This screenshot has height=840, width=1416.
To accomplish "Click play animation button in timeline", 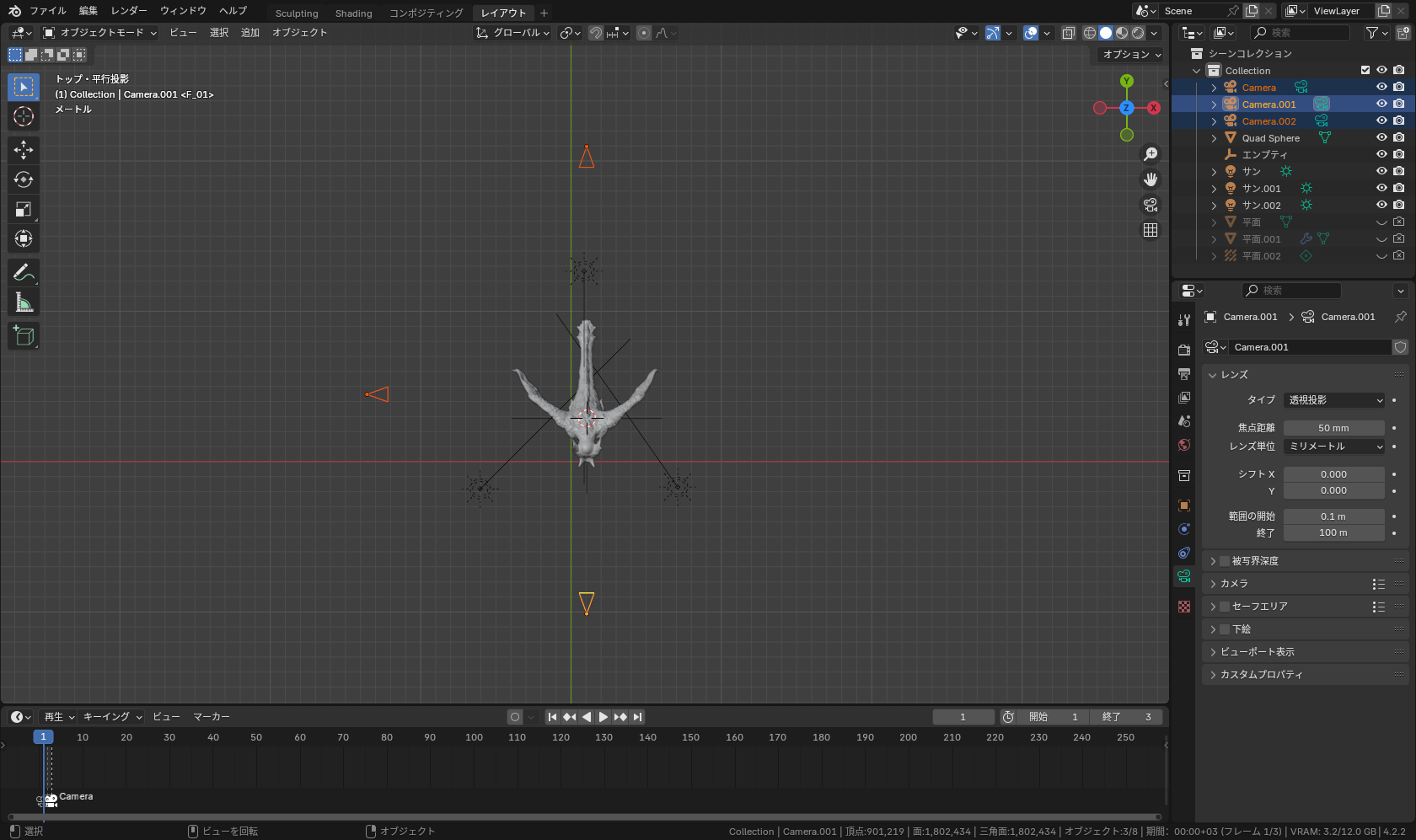I will pos(603,717).
